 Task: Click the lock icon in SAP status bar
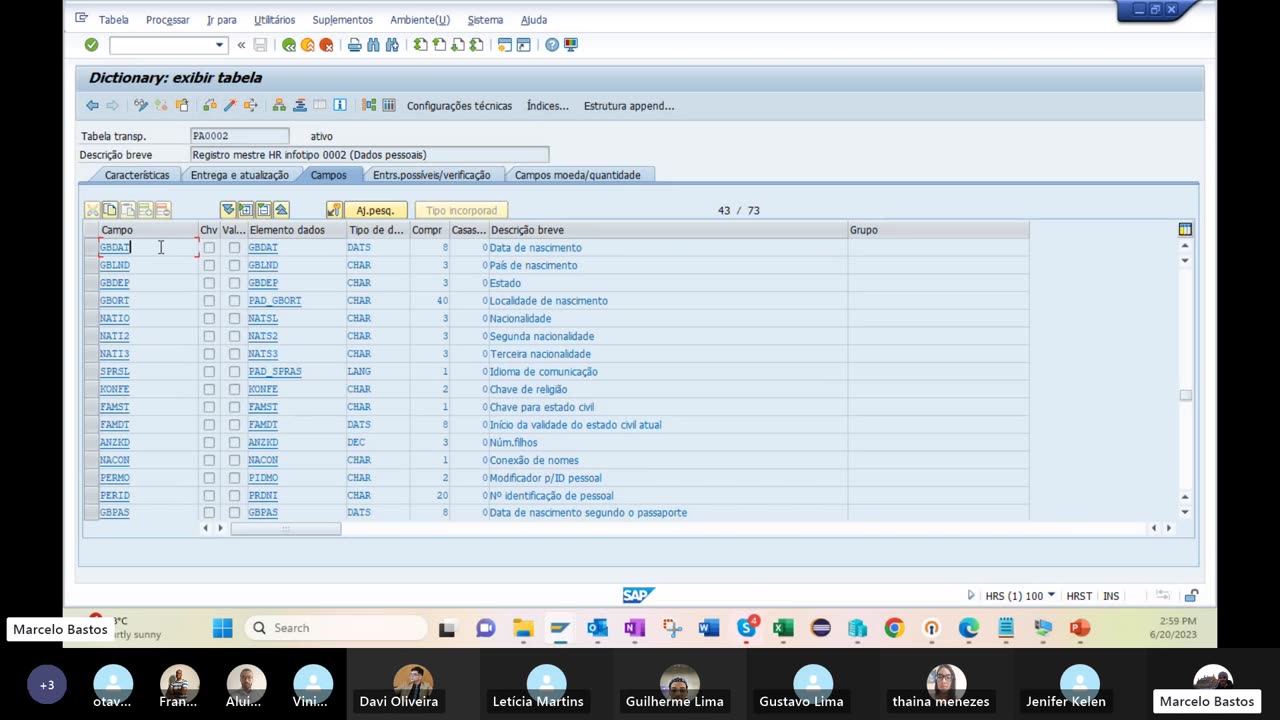1191,596
